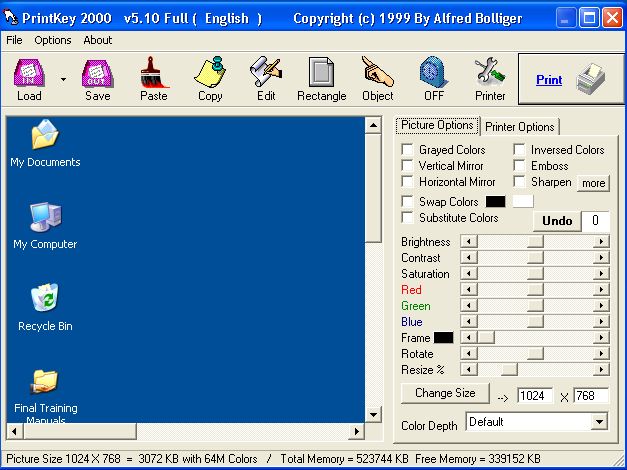Open the Color Depth dropdown
The image size is (627, 470).
599,422
